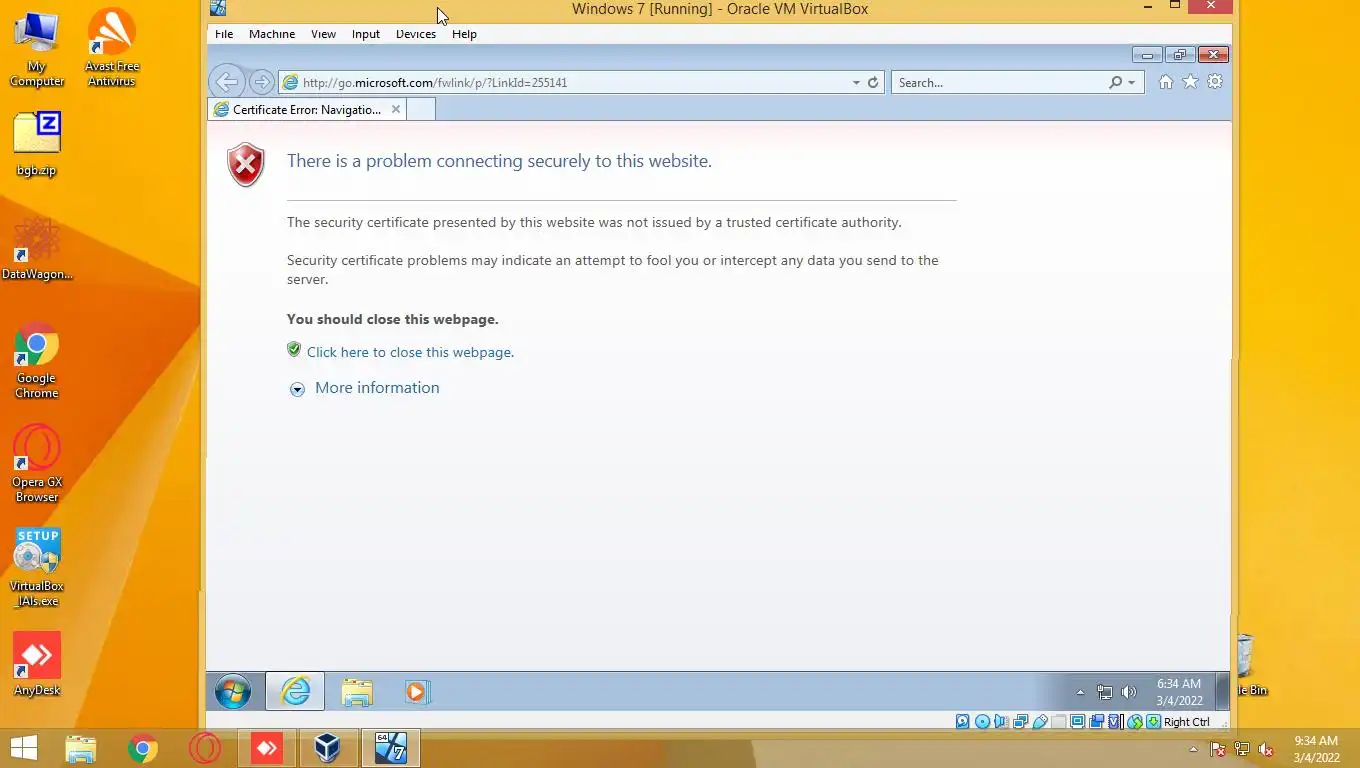This screenshot has height=768, width=1360.
Task: Open the VirtualBox Help menu
Action: point(464,34)
